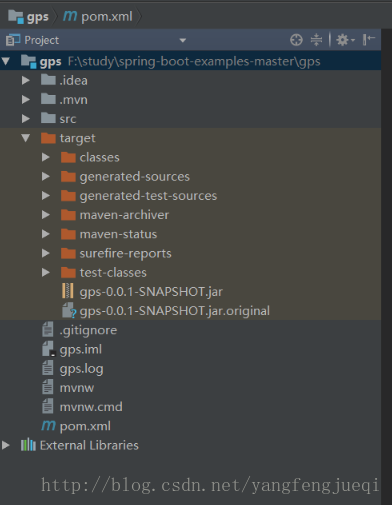The image size is (392, 505).
Task: Click the Project tool window icon
Action: [x=13, y=40]
